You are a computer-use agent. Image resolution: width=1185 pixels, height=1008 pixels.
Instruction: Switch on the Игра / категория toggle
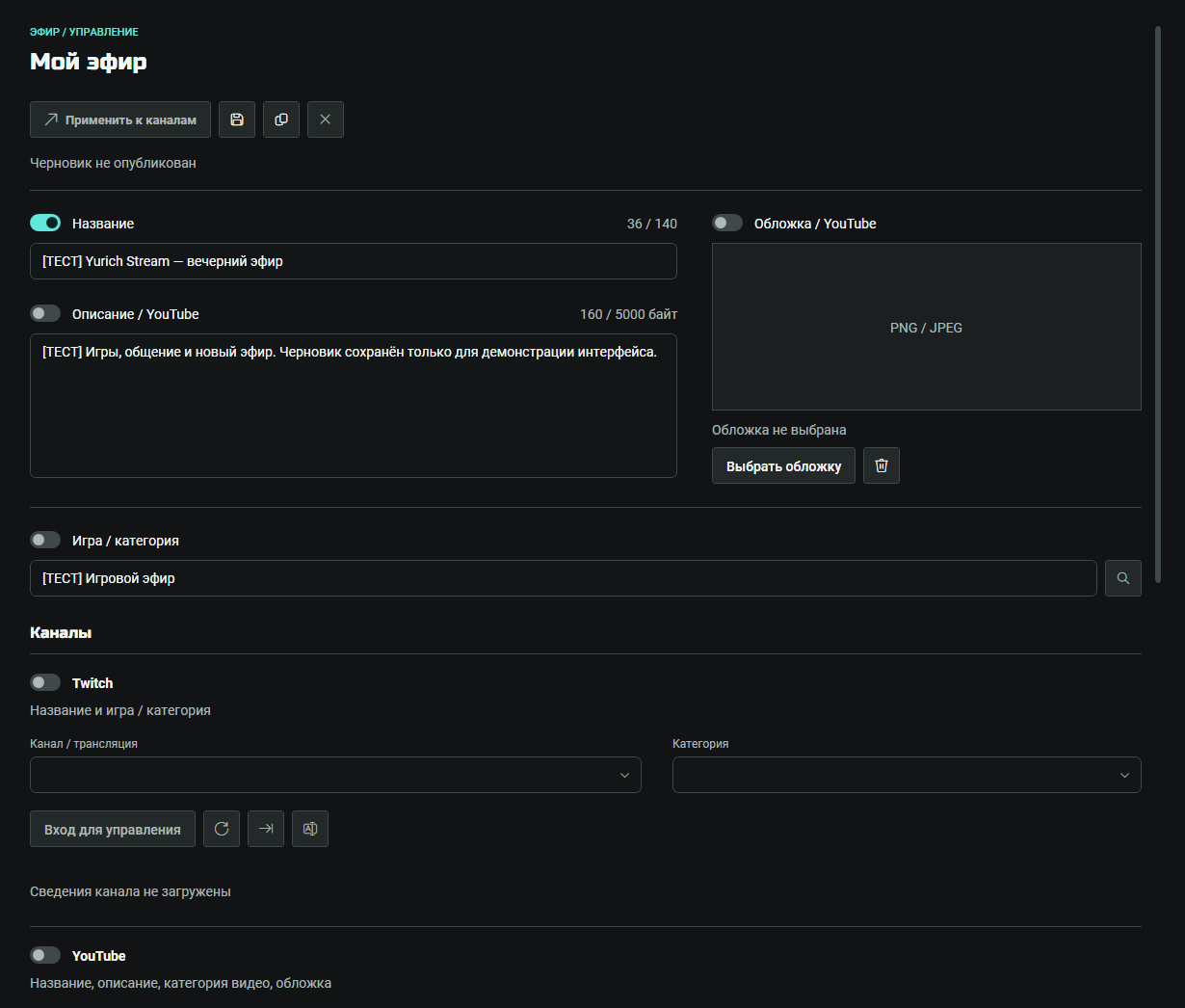[45, 541]
